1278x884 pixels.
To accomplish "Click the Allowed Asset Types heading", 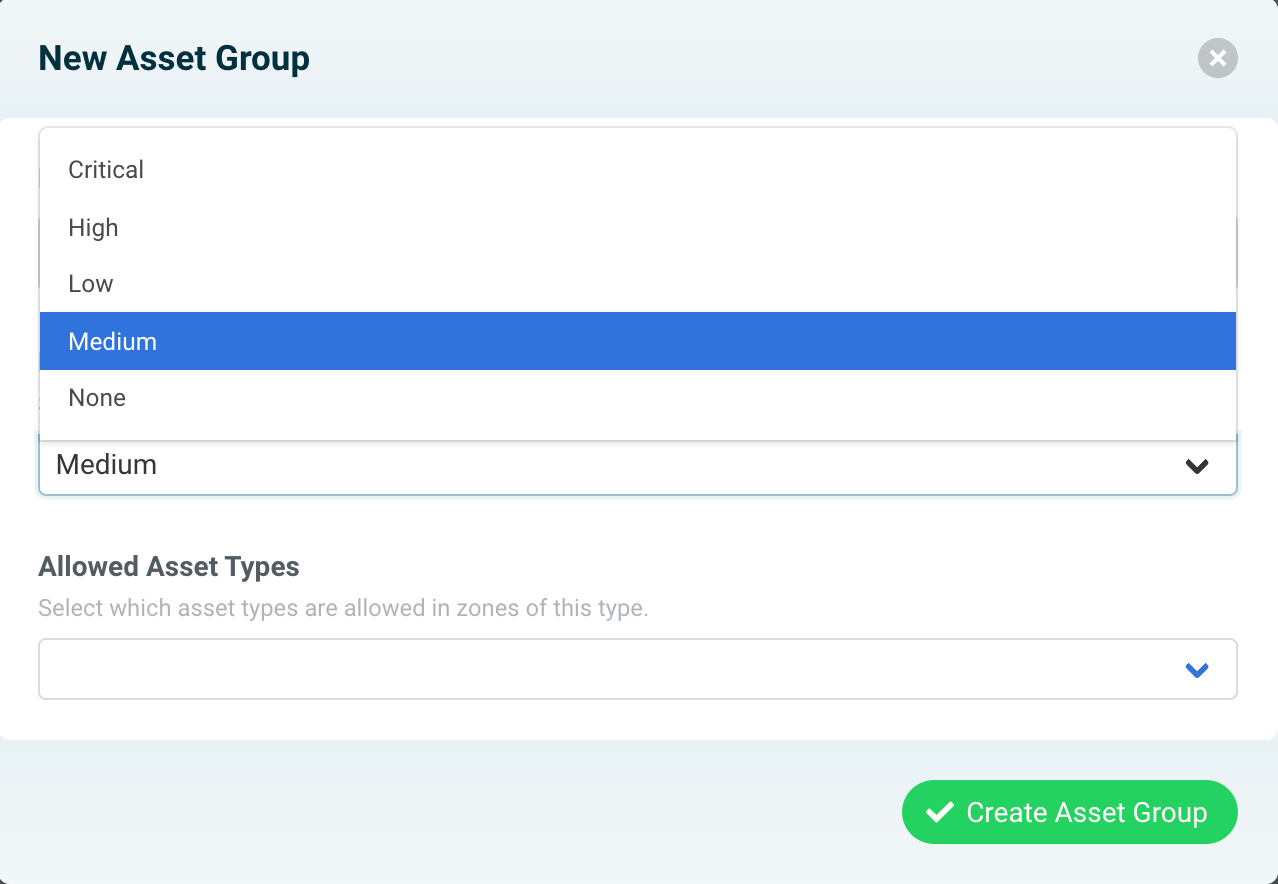I will 169,566.
